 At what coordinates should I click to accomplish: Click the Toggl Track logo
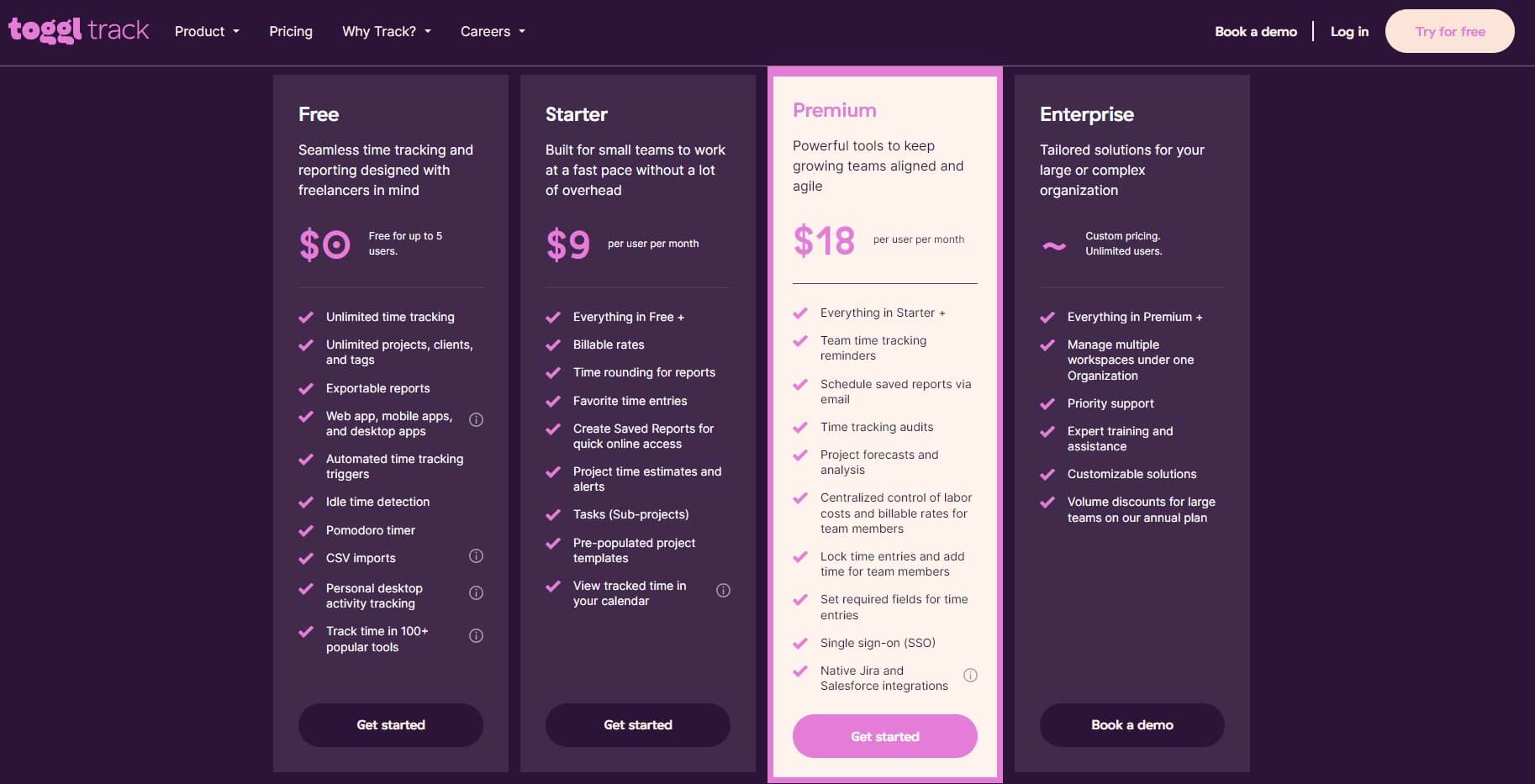(78, 31)
